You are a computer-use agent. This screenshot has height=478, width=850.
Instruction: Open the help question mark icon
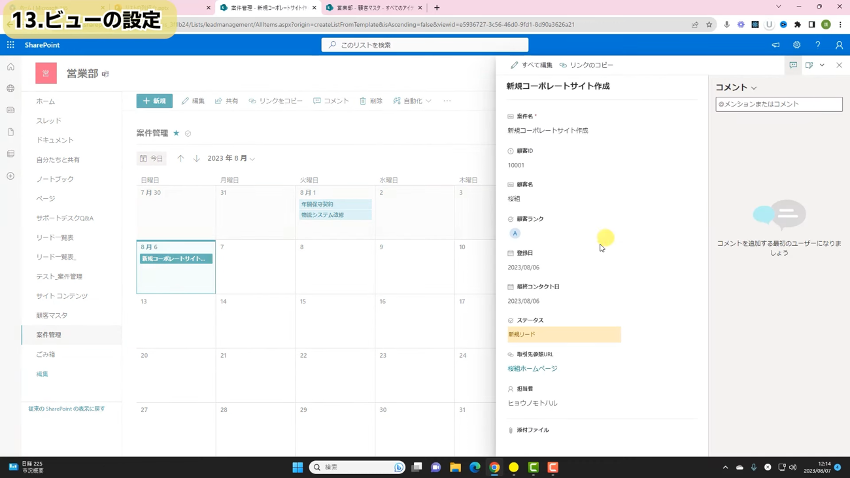point(818,45)
